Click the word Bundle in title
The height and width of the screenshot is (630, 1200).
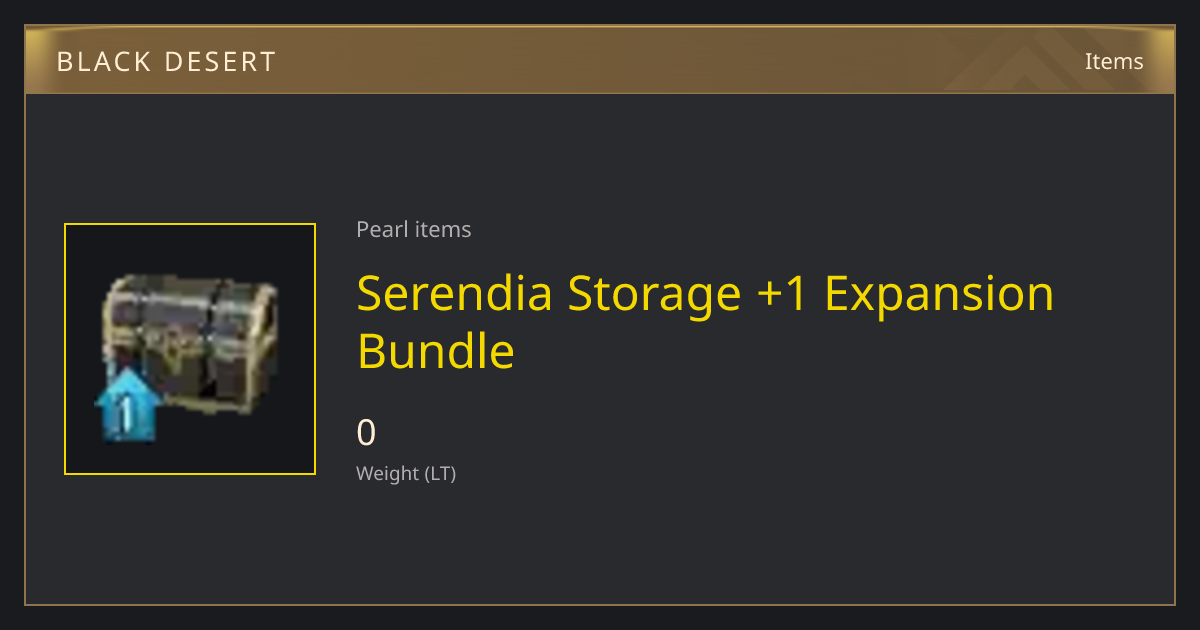(436, 351)
